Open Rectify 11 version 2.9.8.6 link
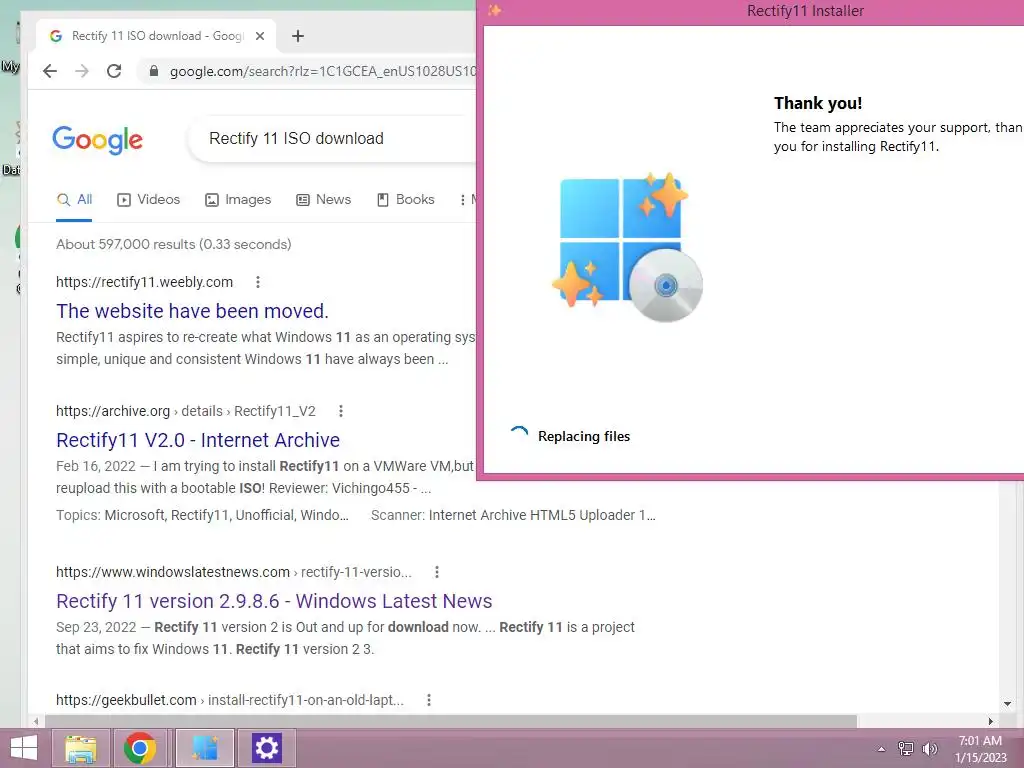The width and height of the screenshot is (1024, 768). pos(274,601)
